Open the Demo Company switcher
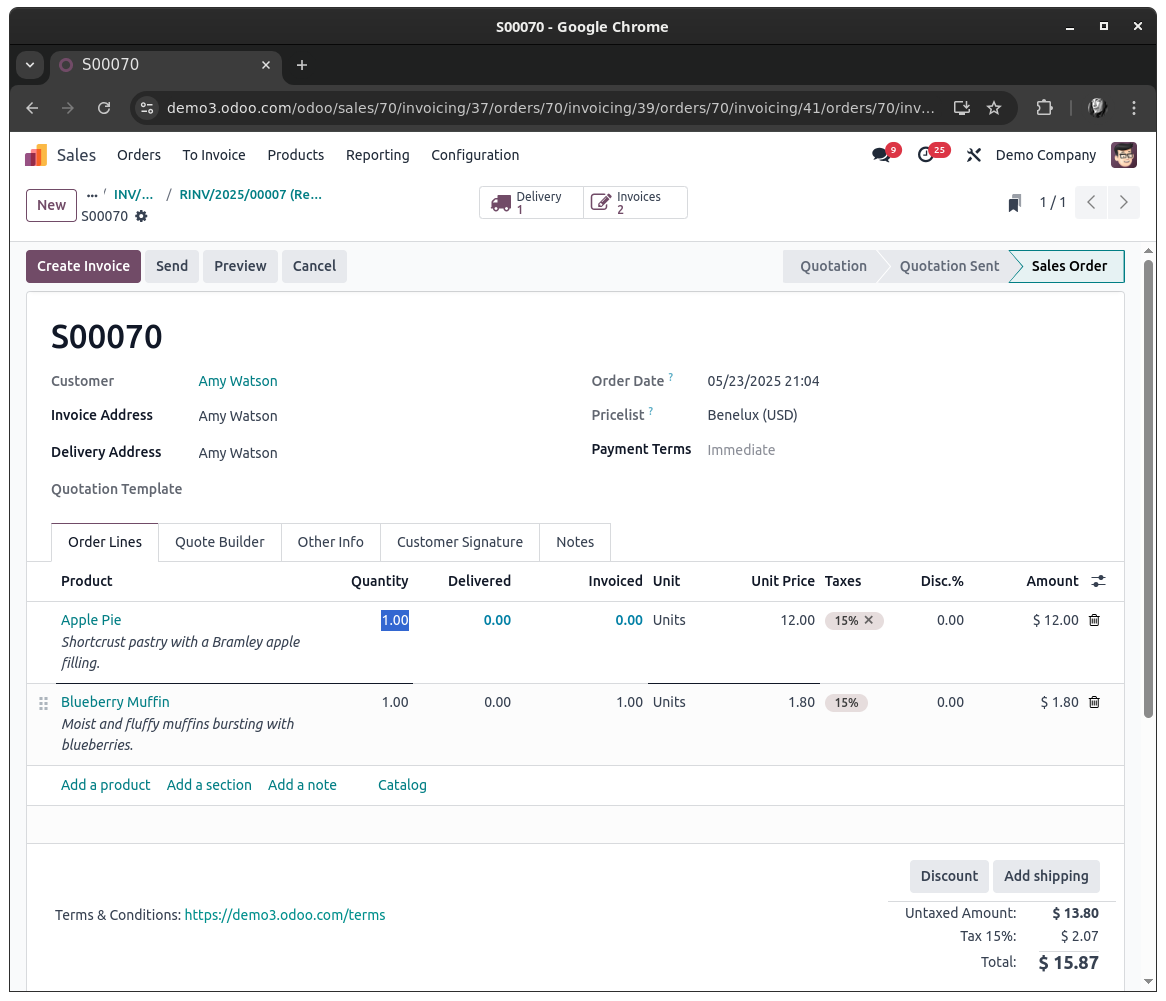The image size is (1166, 1001). (1046, 155)
